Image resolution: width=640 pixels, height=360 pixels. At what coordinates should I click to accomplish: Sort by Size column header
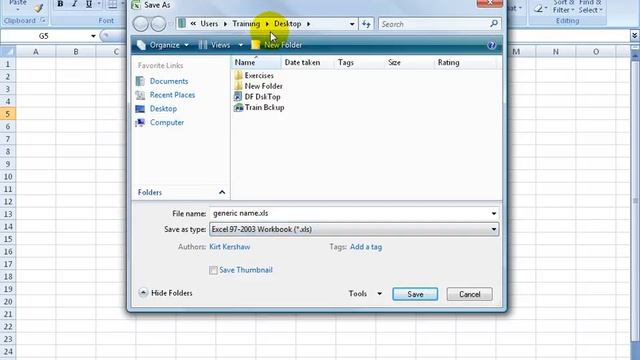[x=409, y=62]
